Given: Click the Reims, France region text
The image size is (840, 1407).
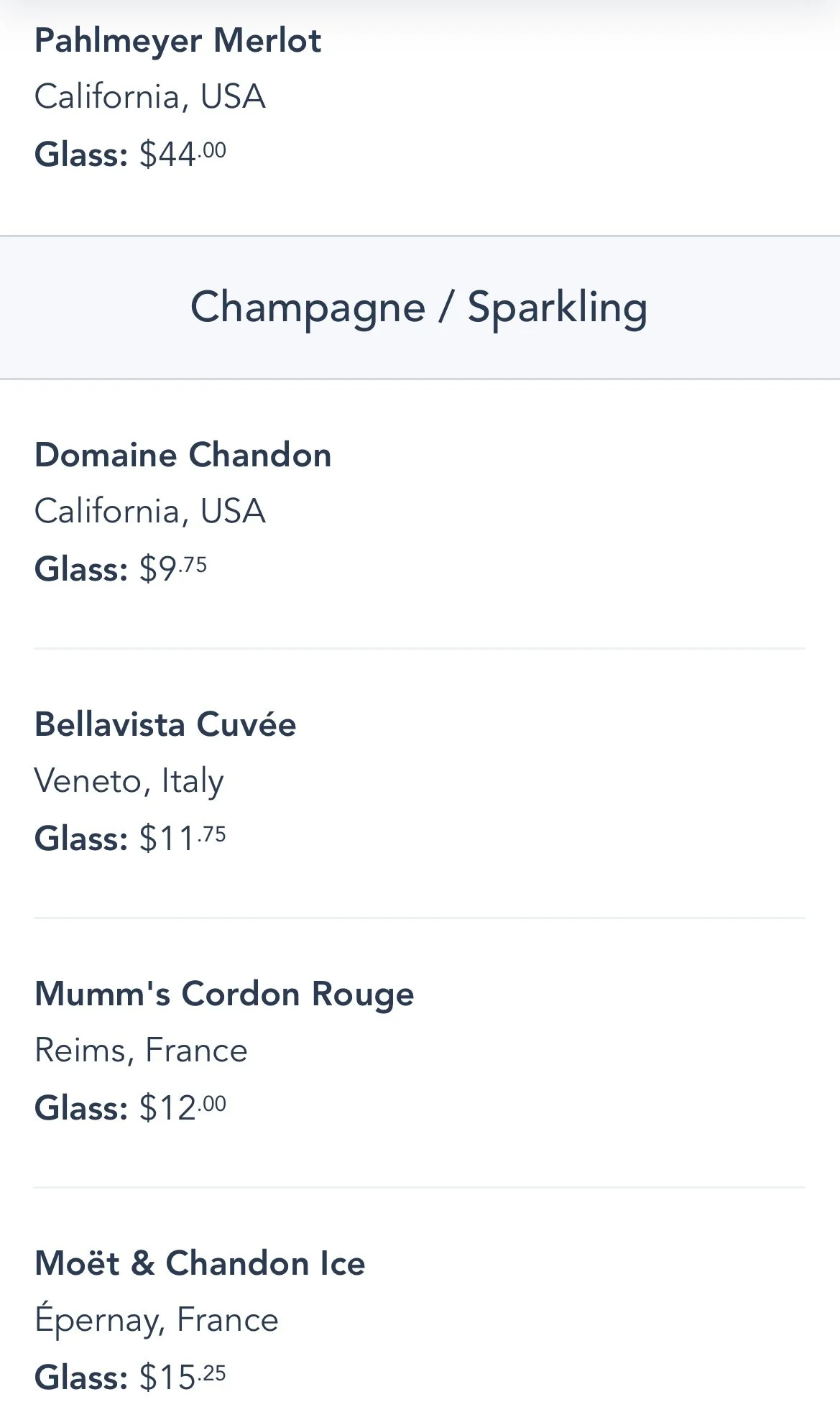Looking at the screenshot, I should click(141, 1051).
